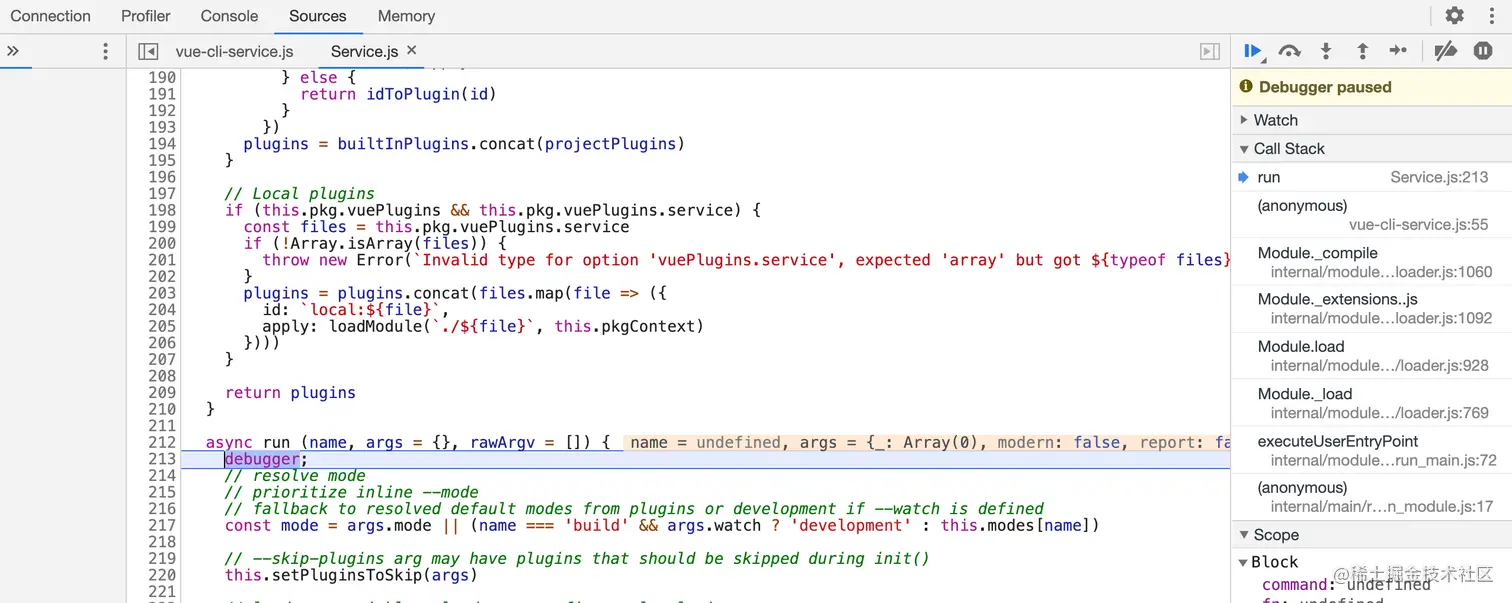Select Module.load call stack frame
This screenshot has height=603, width=1512.
tap(1371, 356)
